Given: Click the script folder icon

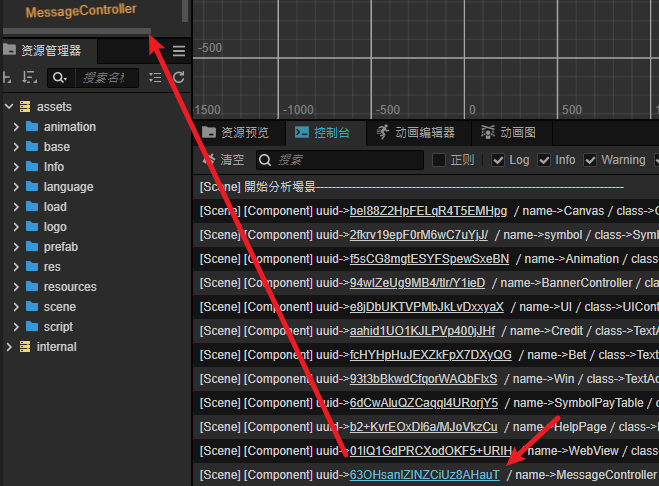Looking at the screenshot, I should [32, 327].
